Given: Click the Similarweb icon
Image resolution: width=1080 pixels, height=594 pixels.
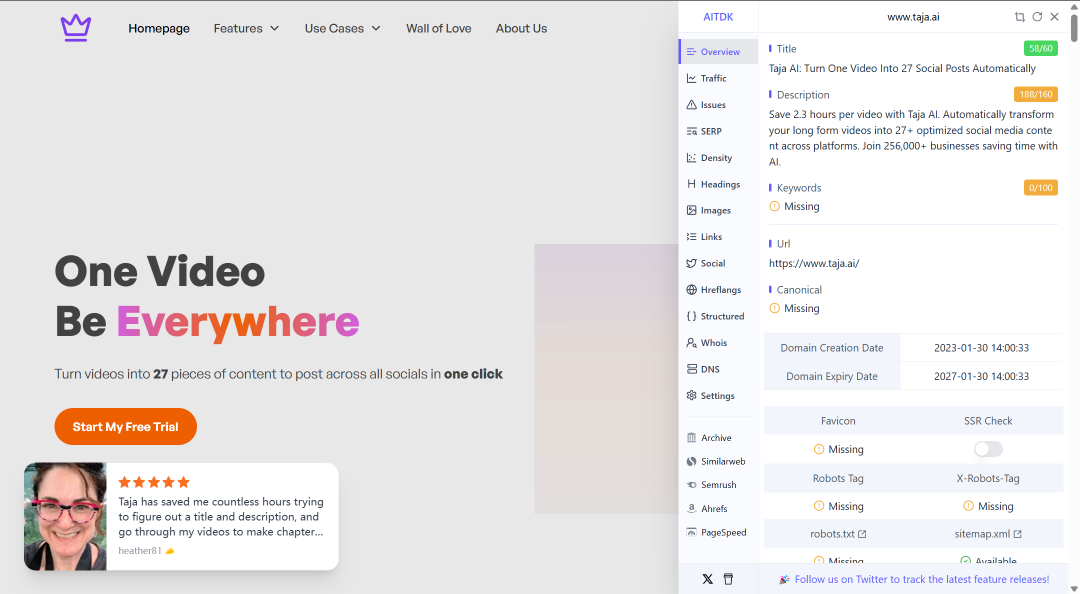Looking at the screenshot, I should (x=692, y=461).
